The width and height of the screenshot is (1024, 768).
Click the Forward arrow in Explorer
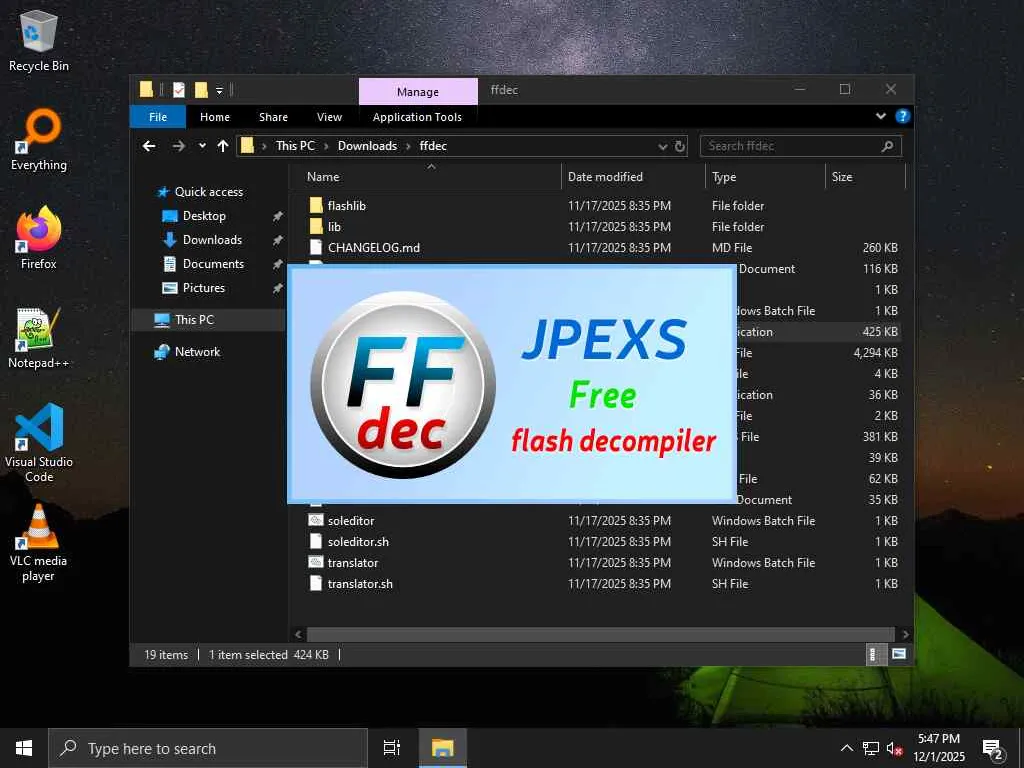coord(178,146)
